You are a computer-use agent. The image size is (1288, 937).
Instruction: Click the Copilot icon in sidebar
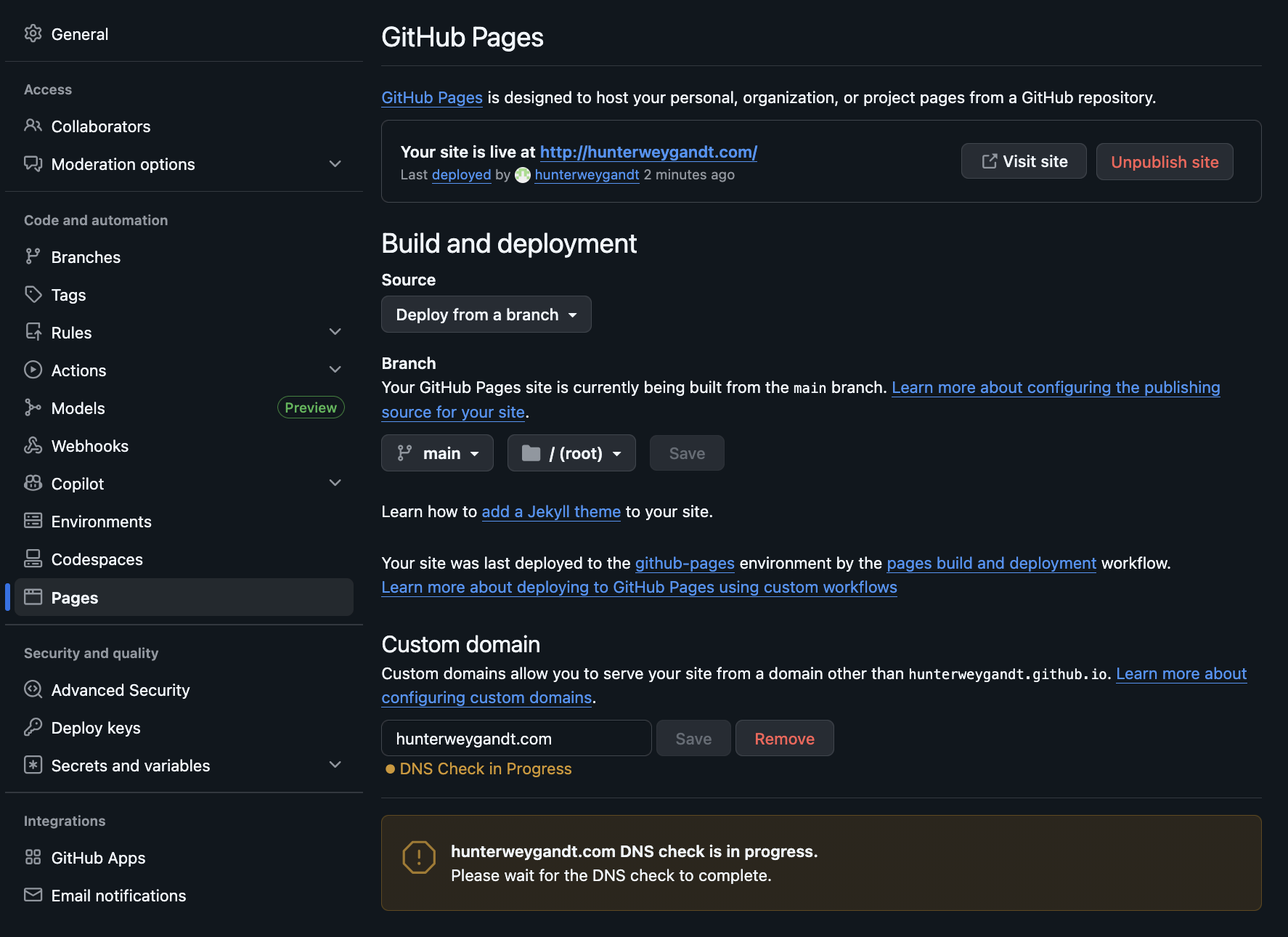pyautogui.click(x=33, y=483)
